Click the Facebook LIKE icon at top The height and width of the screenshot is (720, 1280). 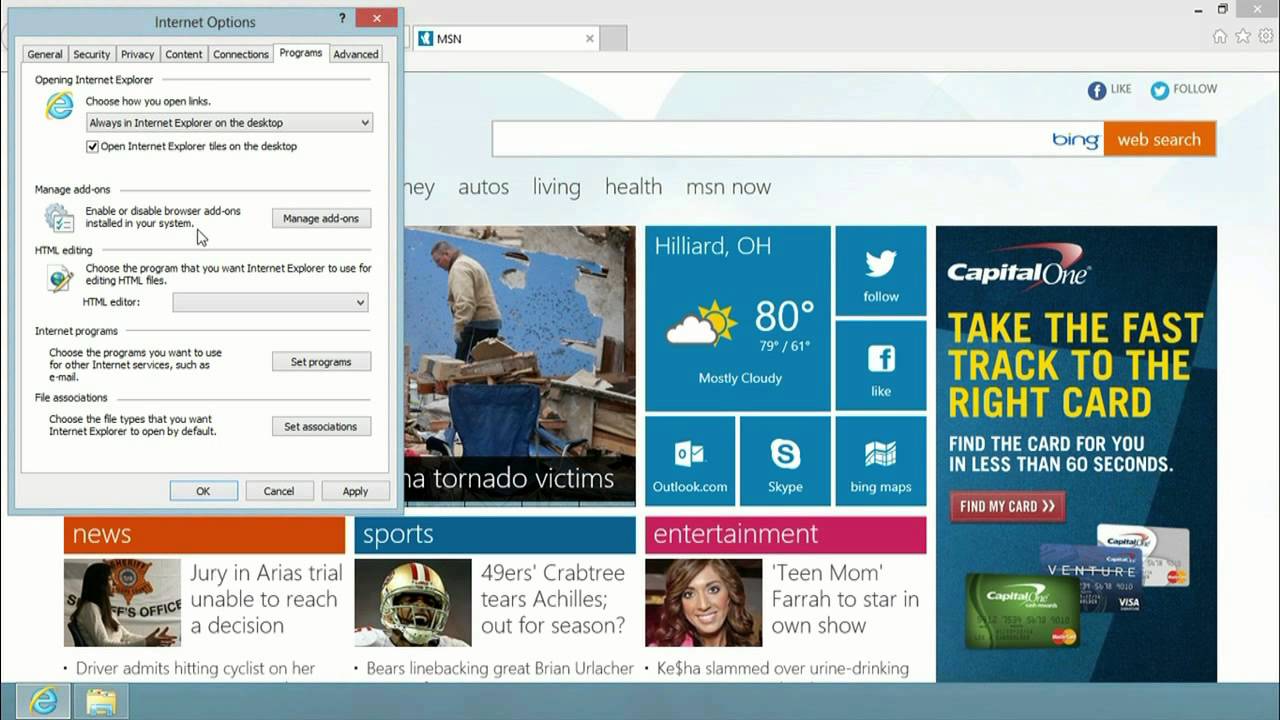1097,90
